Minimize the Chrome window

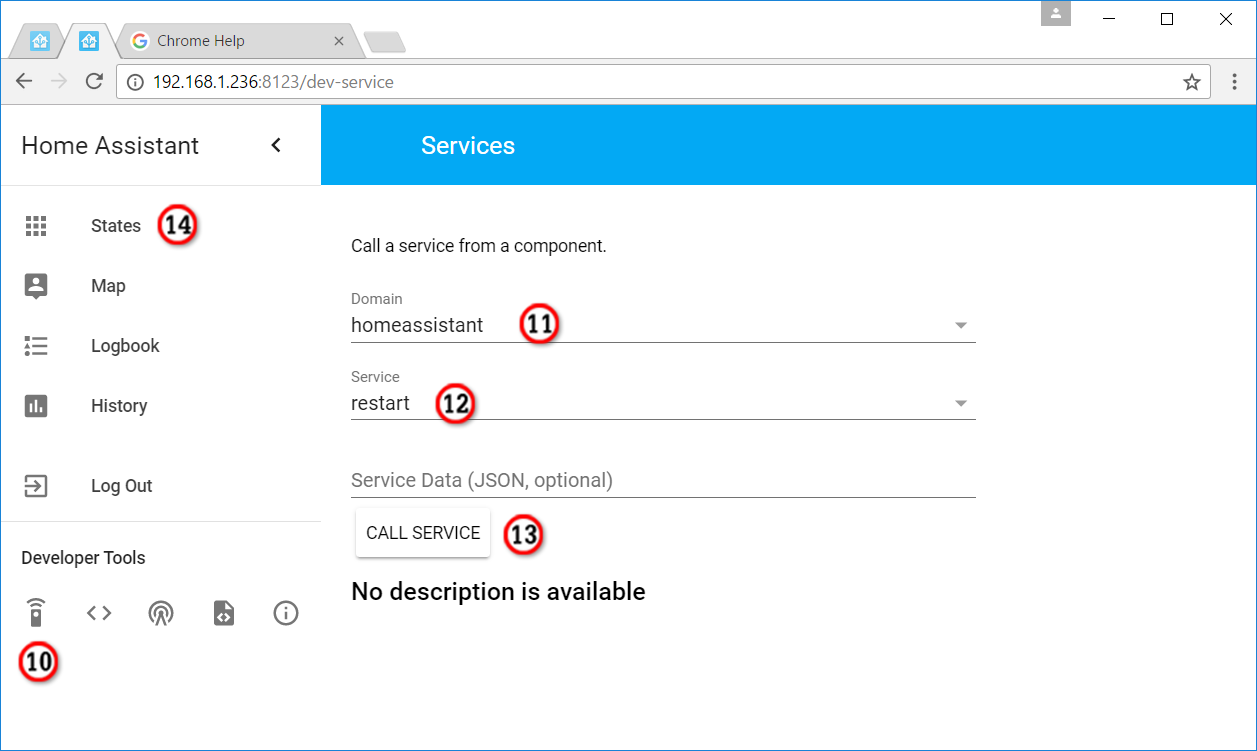coord(1108,19)
